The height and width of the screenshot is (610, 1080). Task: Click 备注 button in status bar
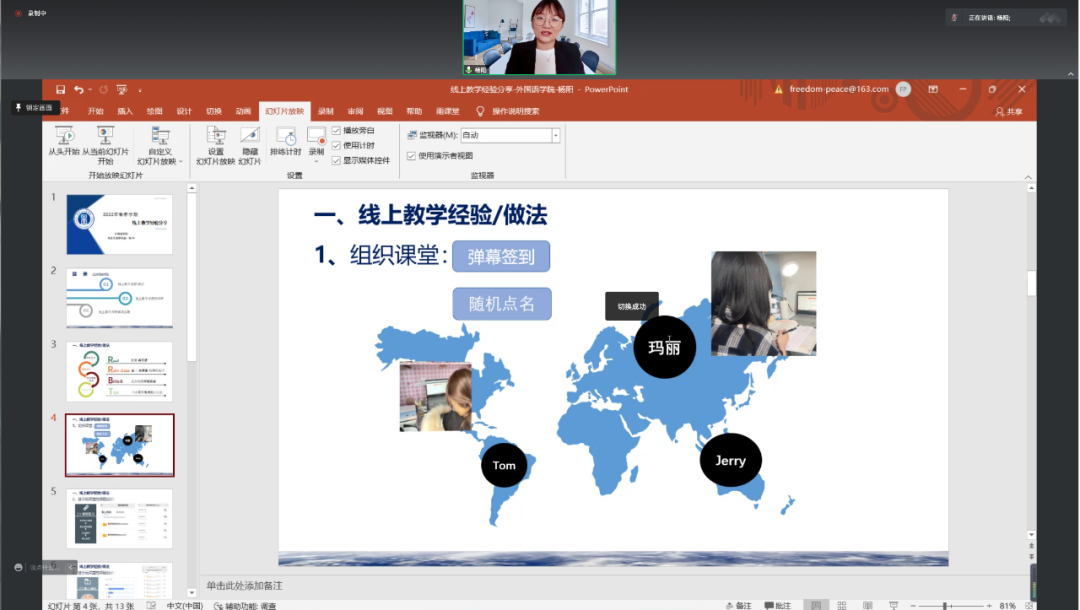coord(737,605)
